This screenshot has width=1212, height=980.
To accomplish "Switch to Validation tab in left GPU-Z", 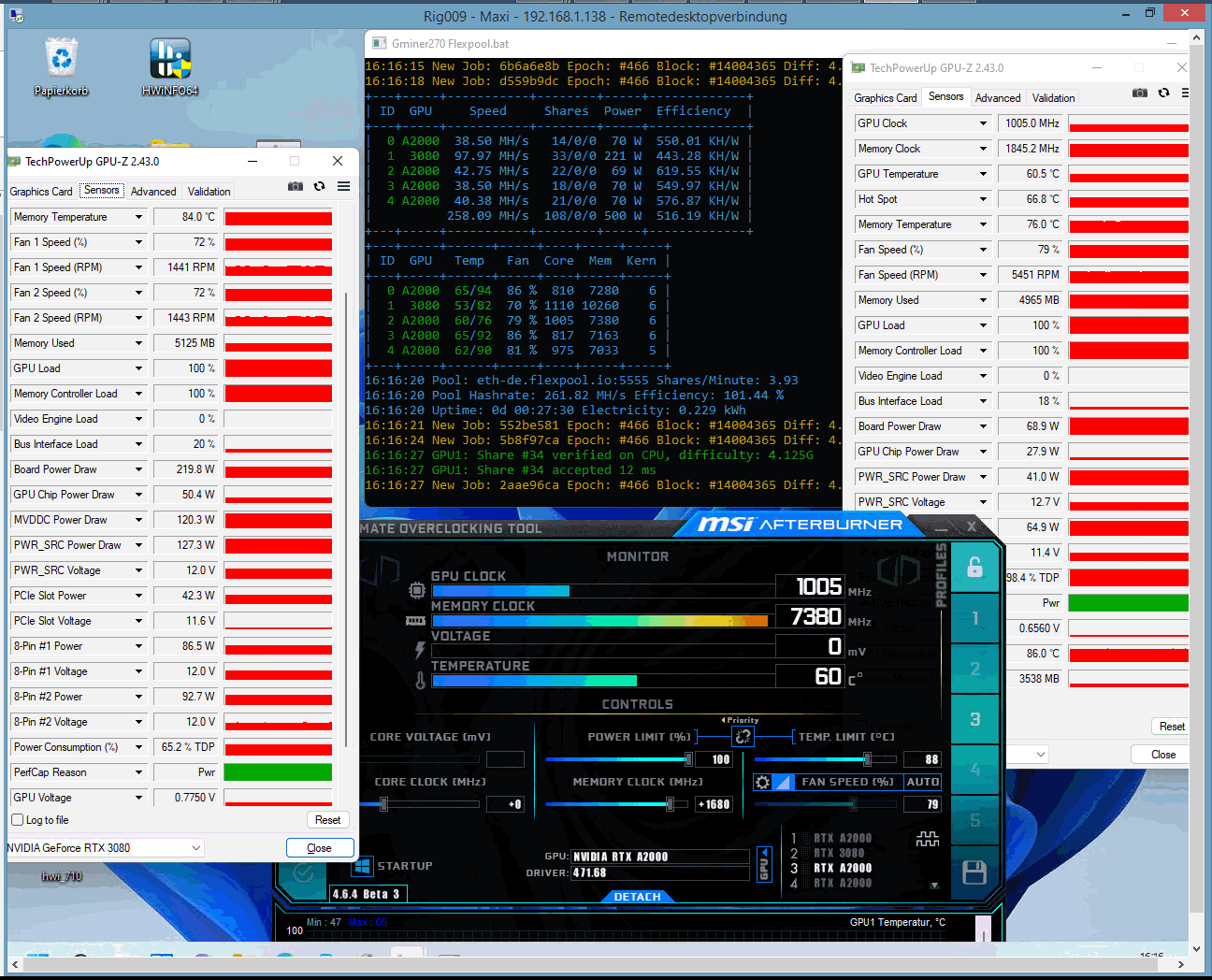I will click(x=209, y=192).
